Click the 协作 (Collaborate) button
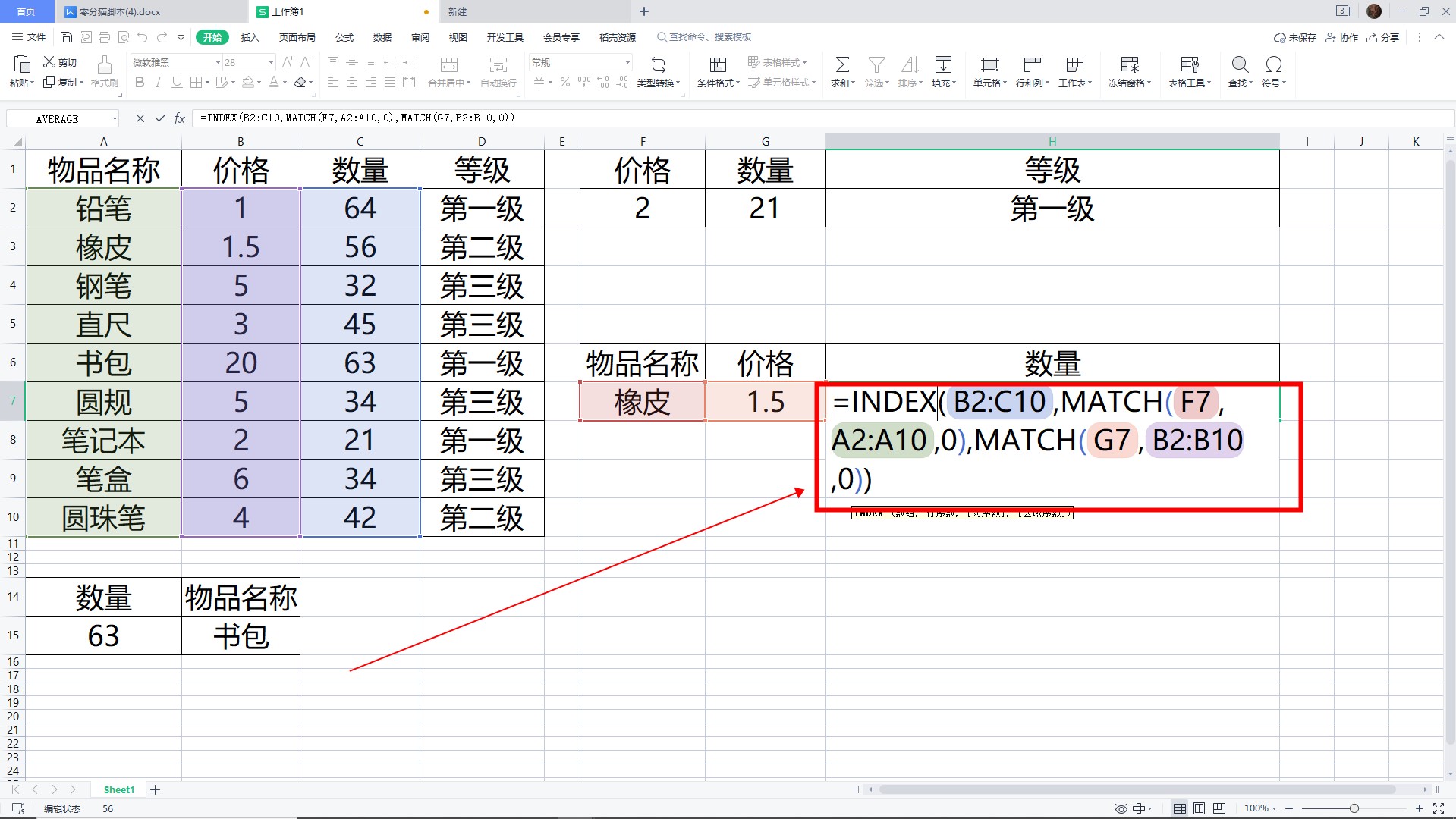1456x819 pixels. pyautogui.click(x=1341, y=37)
